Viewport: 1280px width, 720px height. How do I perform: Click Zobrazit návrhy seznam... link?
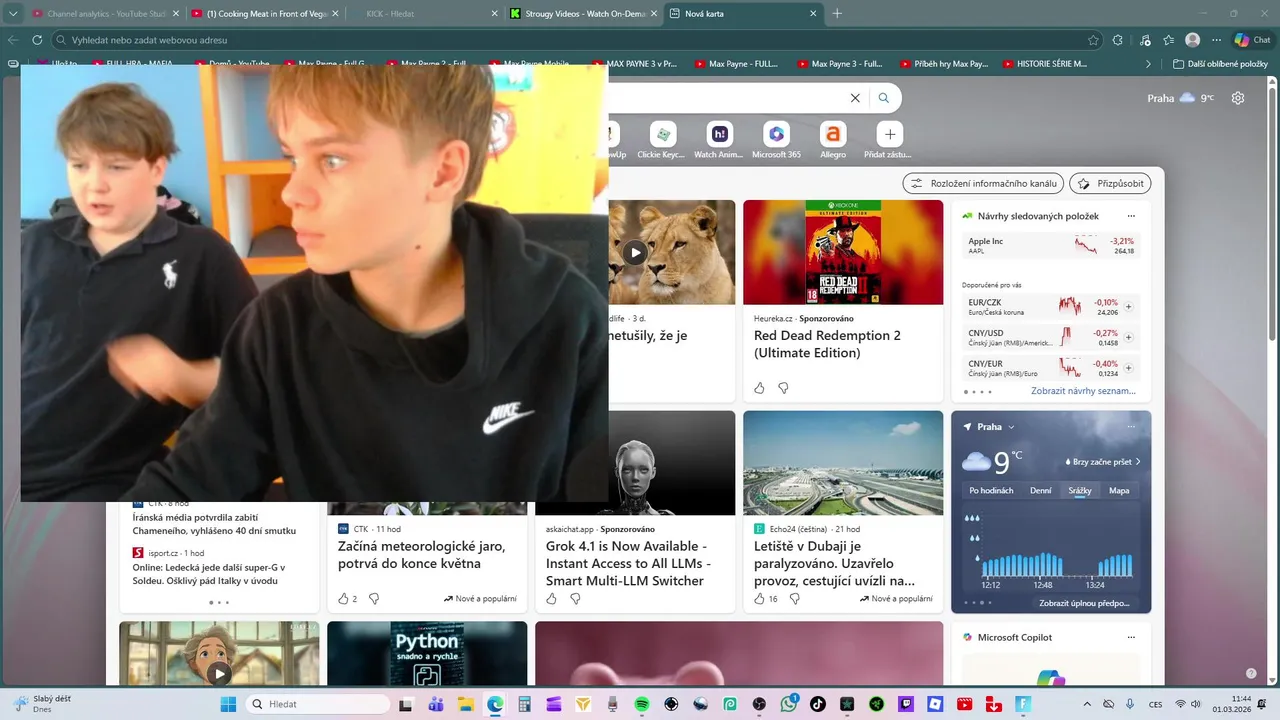pos(1083,391)
